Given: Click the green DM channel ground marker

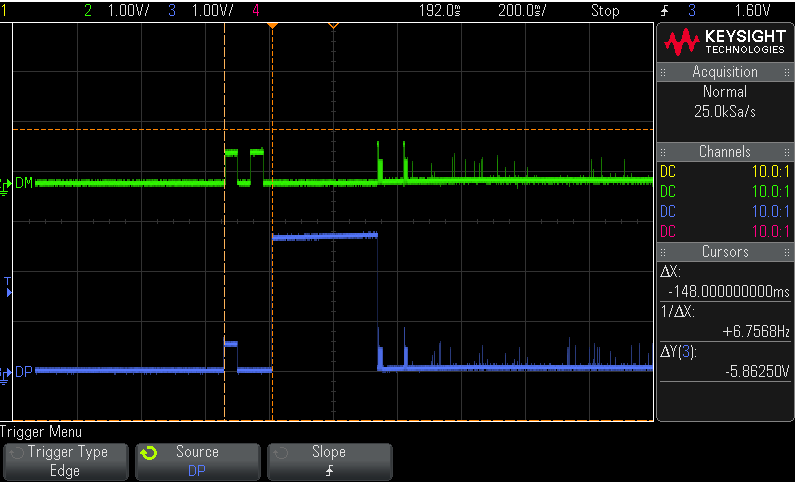Looking at the screenshot, I should [x=6, y=186].
